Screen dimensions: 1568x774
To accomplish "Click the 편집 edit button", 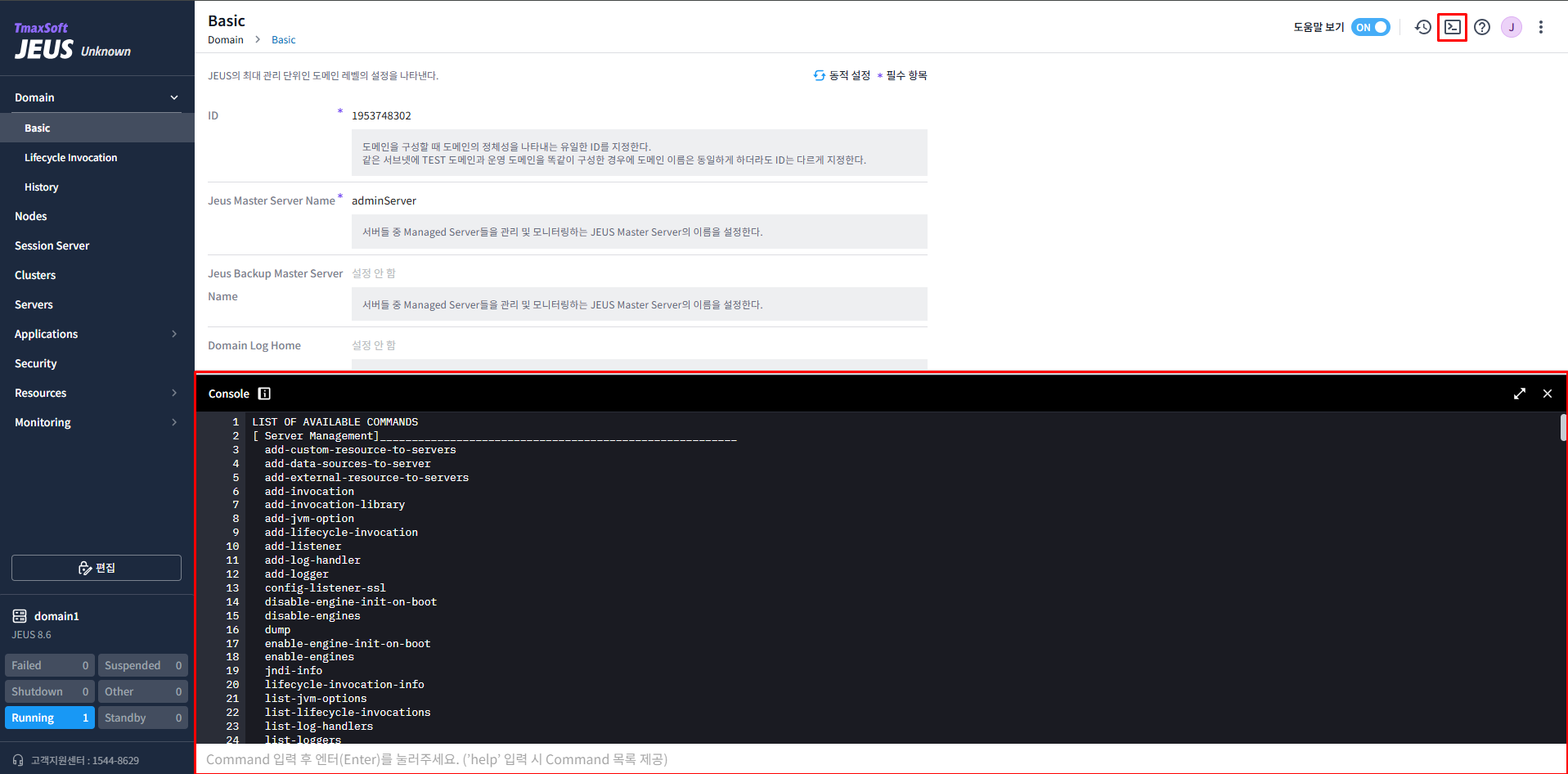I will 96,567.
